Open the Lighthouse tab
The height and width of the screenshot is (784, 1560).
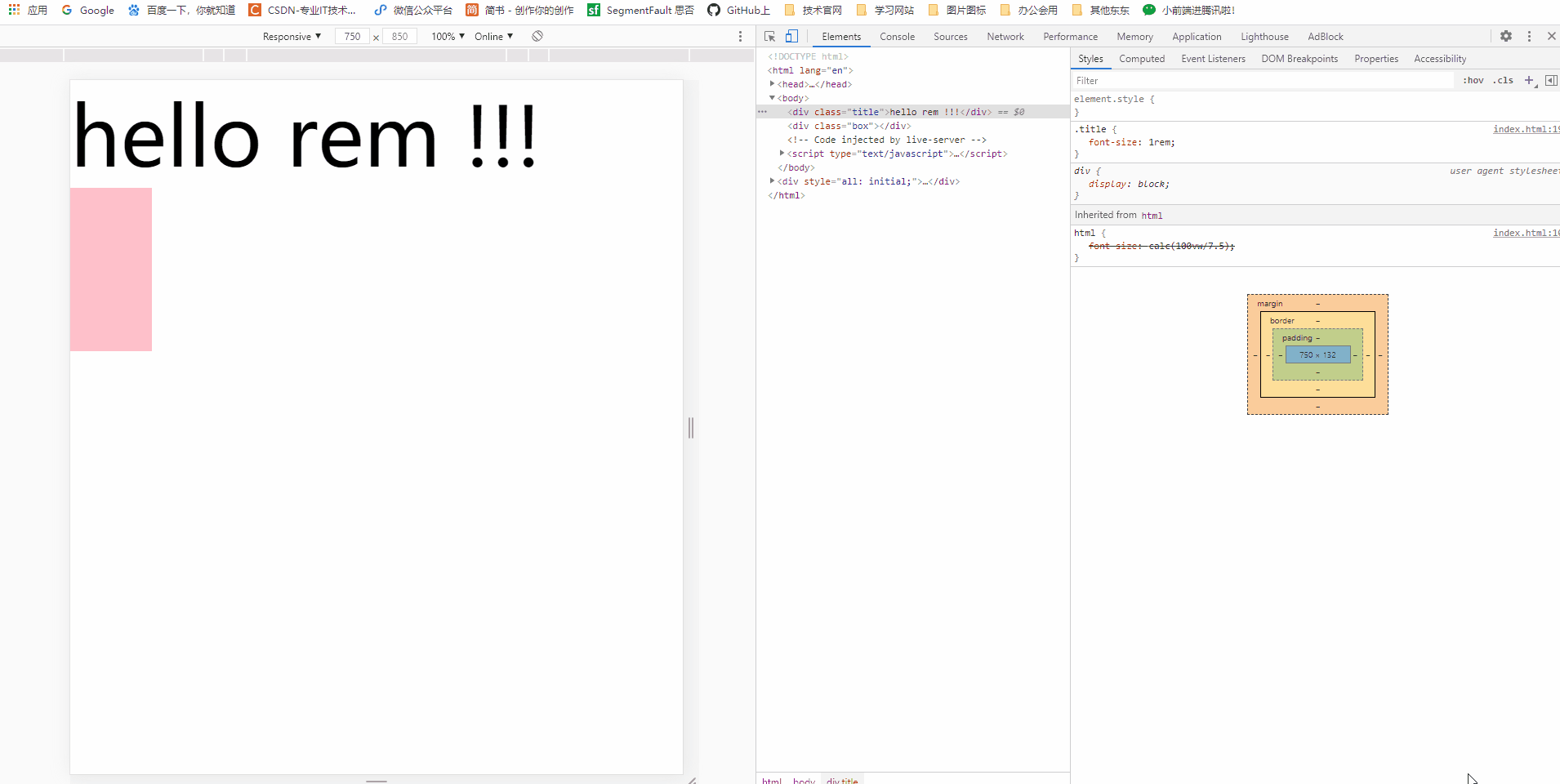click(x=1264, y=37)
